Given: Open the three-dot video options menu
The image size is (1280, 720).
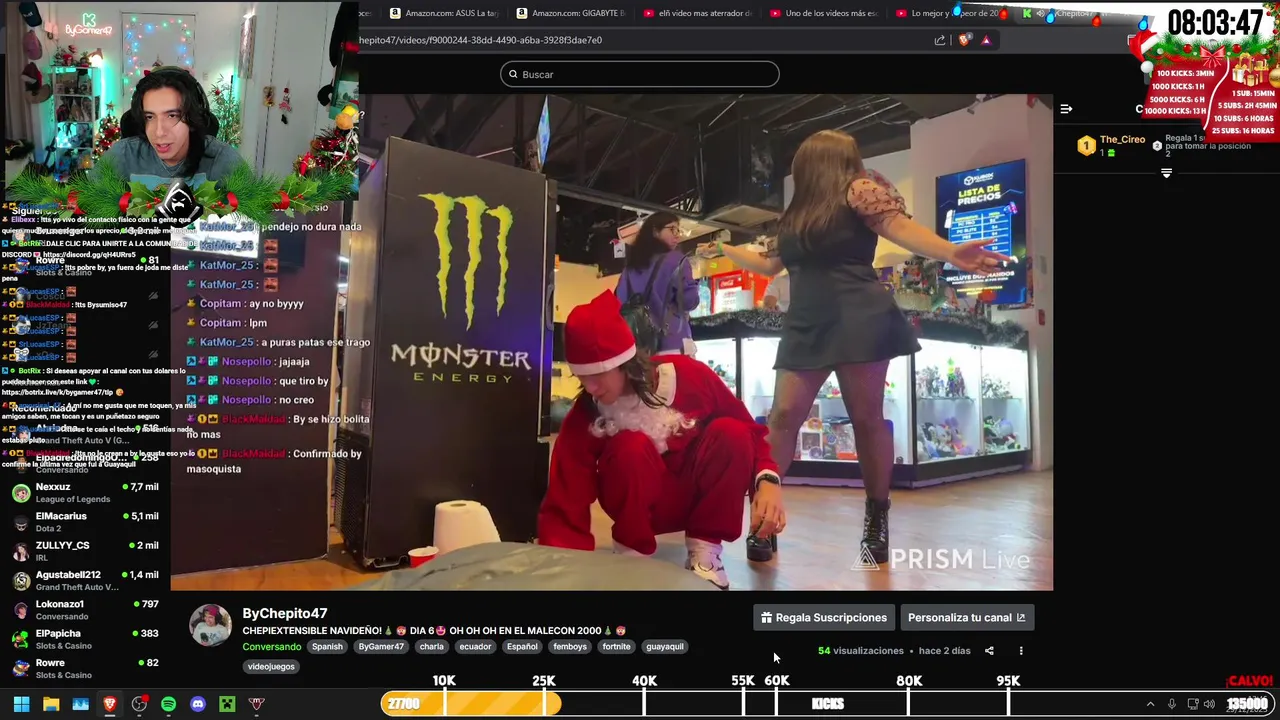Looking at the screenshot, I should click(x=1021, y=651).
